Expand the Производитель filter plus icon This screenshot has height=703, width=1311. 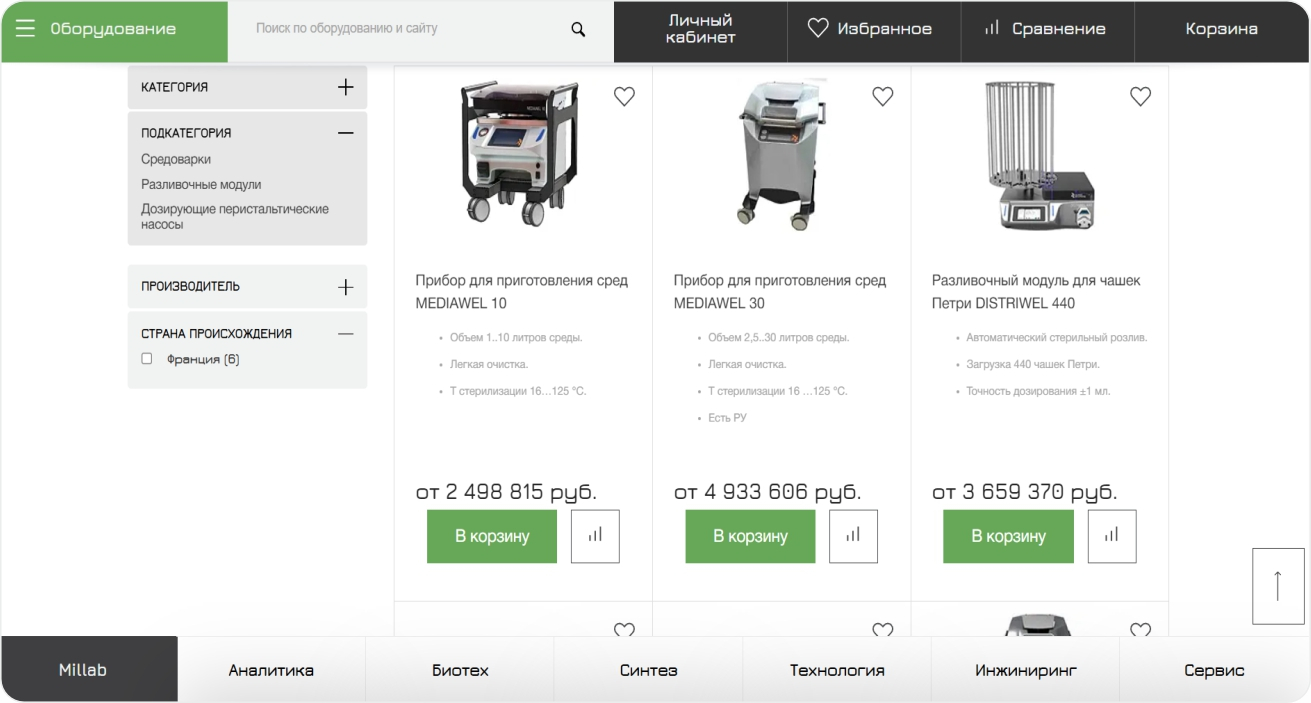point(346,287)
